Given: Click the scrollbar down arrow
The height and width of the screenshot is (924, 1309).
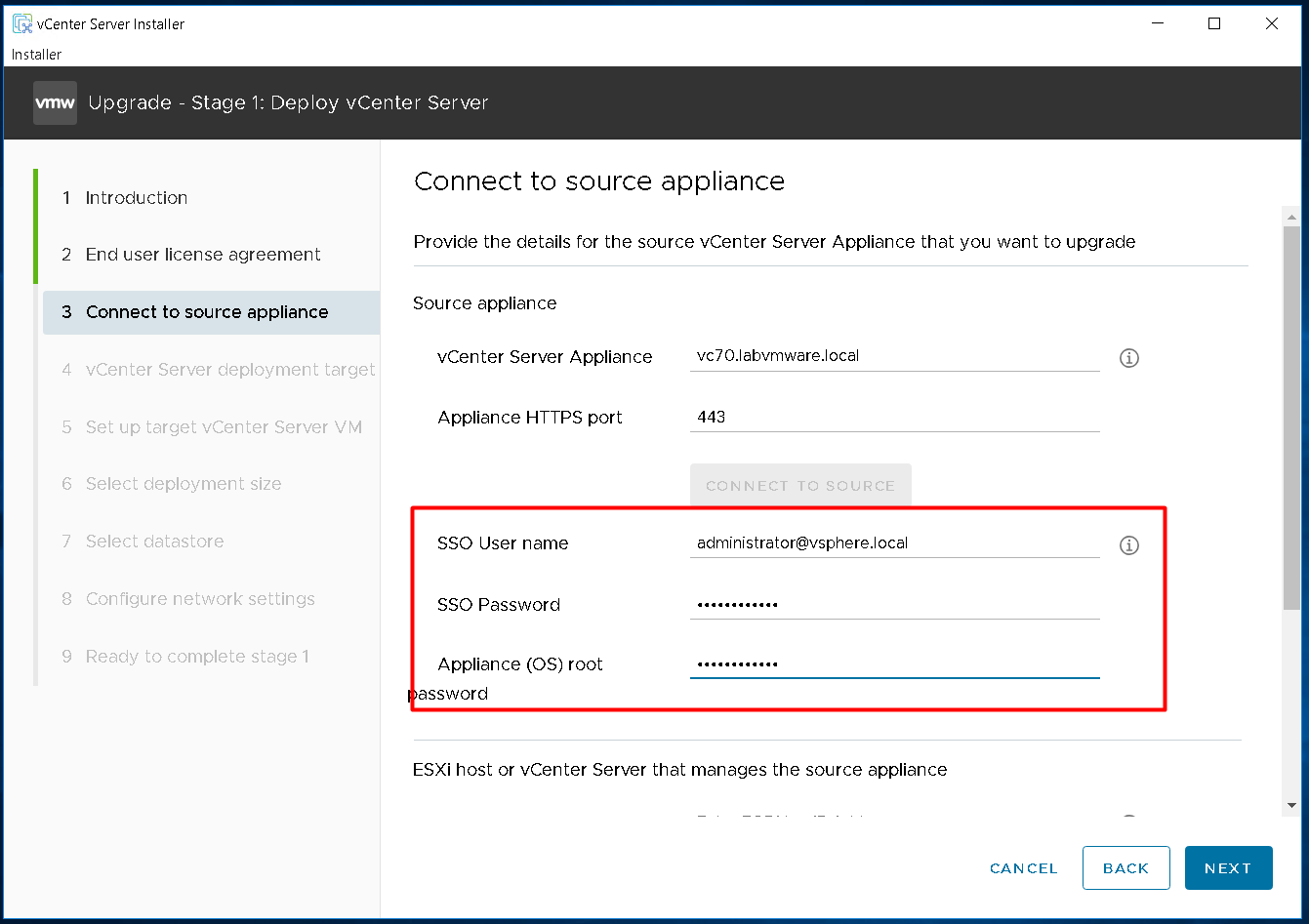Looking at the screenshot, I should [x=1291, y=806].
